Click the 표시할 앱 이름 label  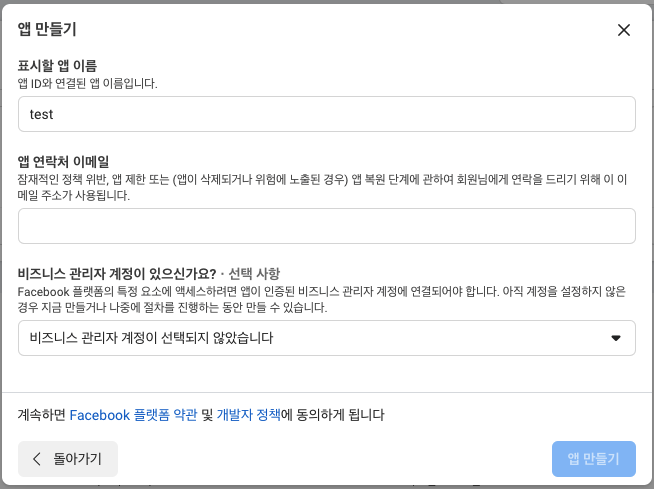(x=57, y=66)
